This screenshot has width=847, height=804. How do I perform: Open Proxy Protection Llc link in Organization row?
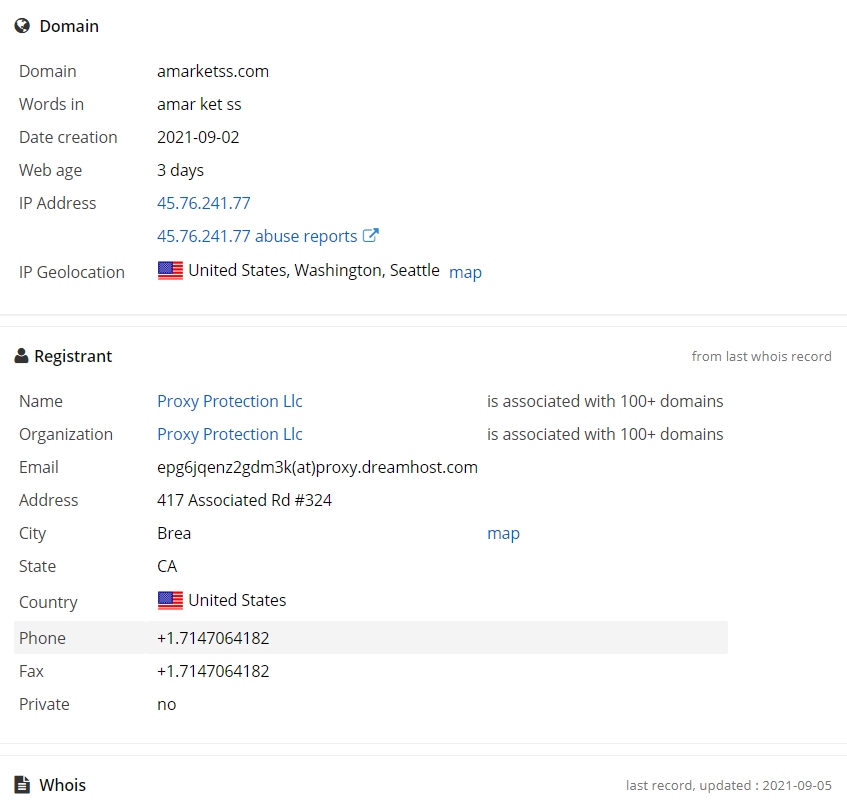click(230, 434)
